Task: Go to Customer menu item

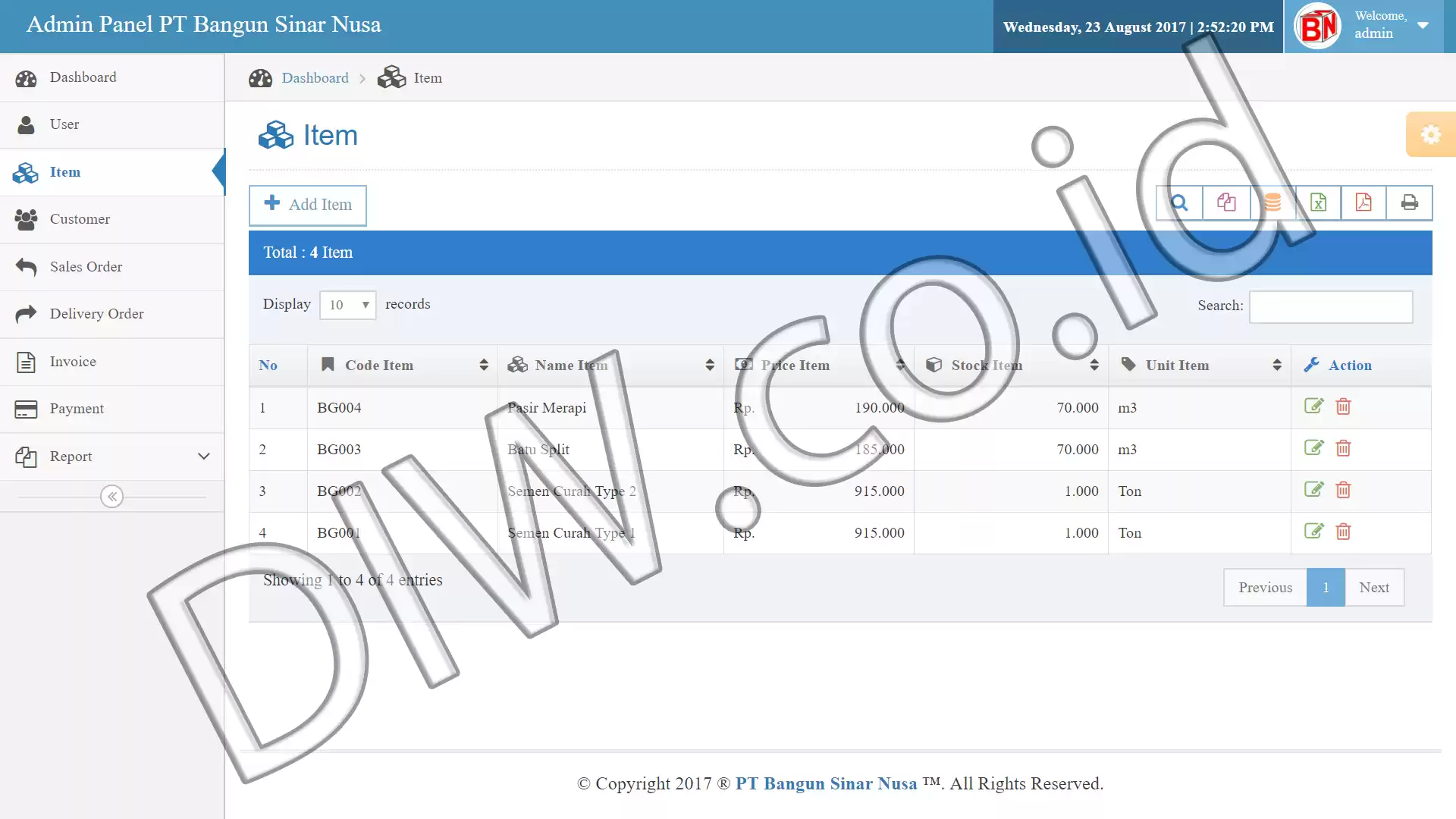Action: (x=112, y=219)
